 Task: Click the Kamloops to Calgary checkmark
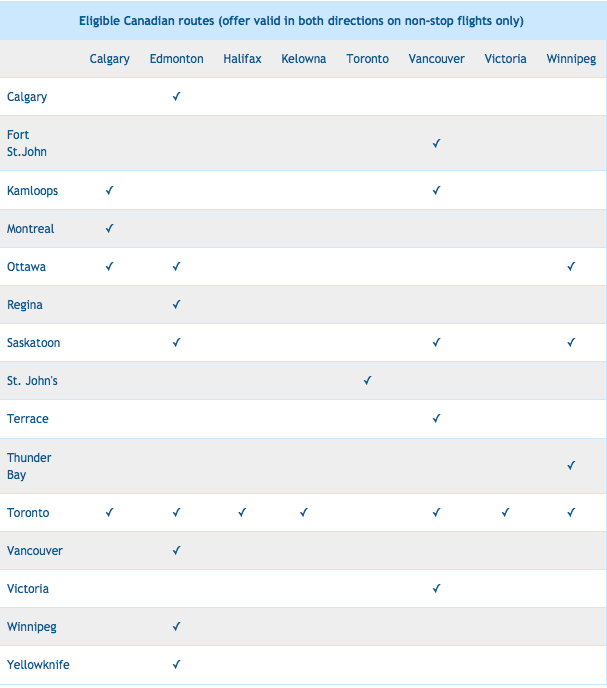[109, 190]
